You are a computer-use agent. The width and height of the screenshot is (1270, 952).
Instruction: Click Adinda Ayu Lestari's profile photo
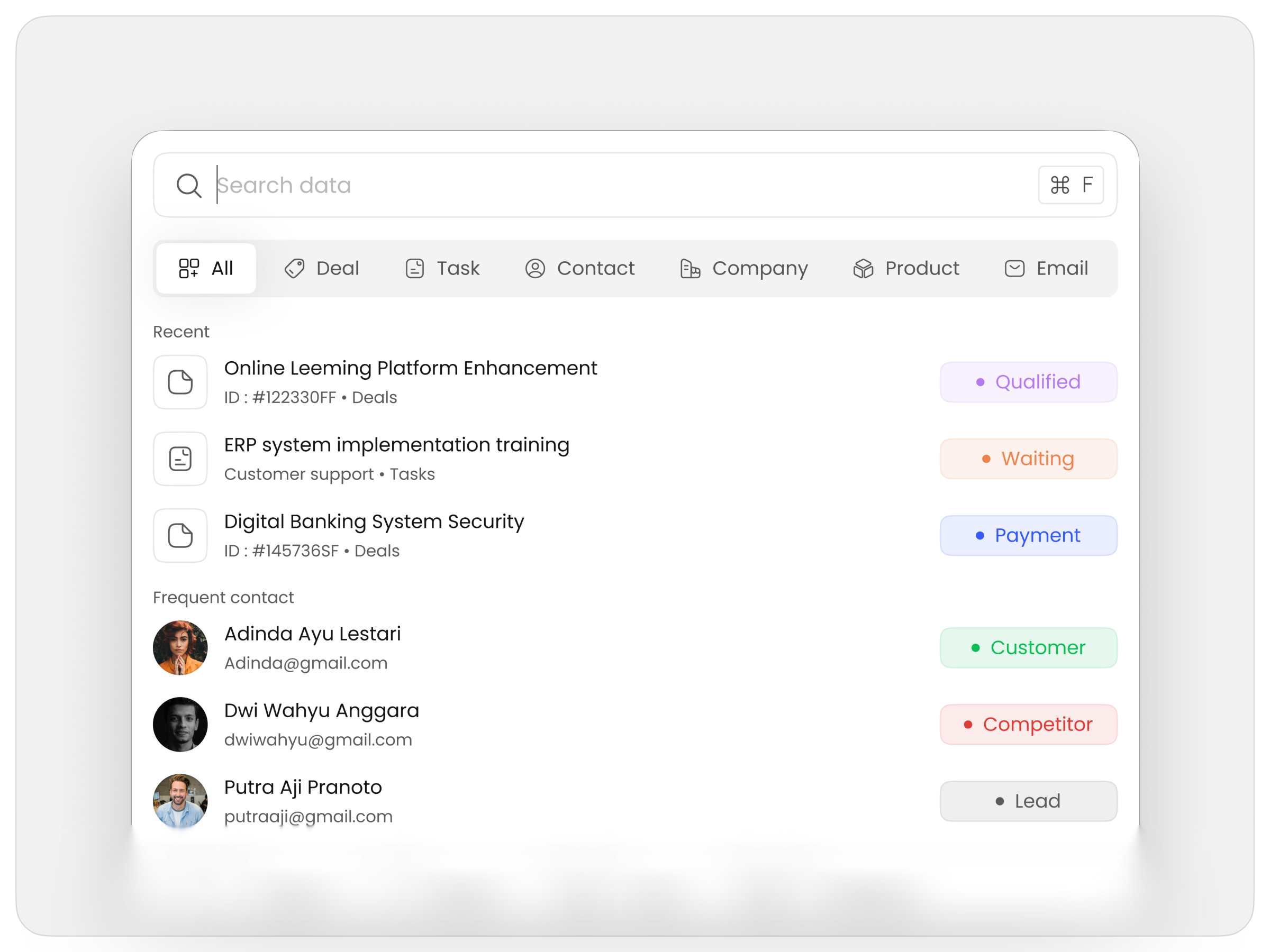180,648
